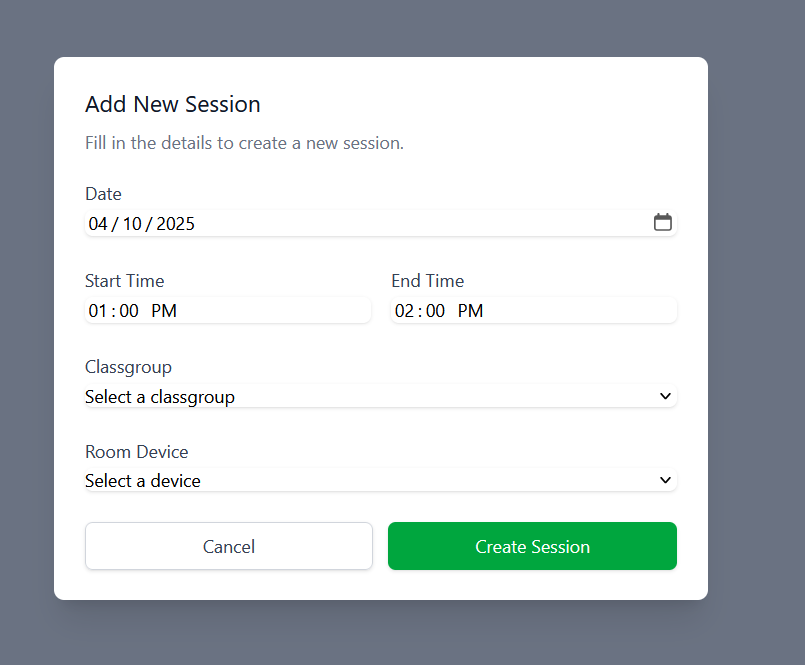The image size is (805, 665).
Task: Click the Add New Session heading
Action: (173, 104)
